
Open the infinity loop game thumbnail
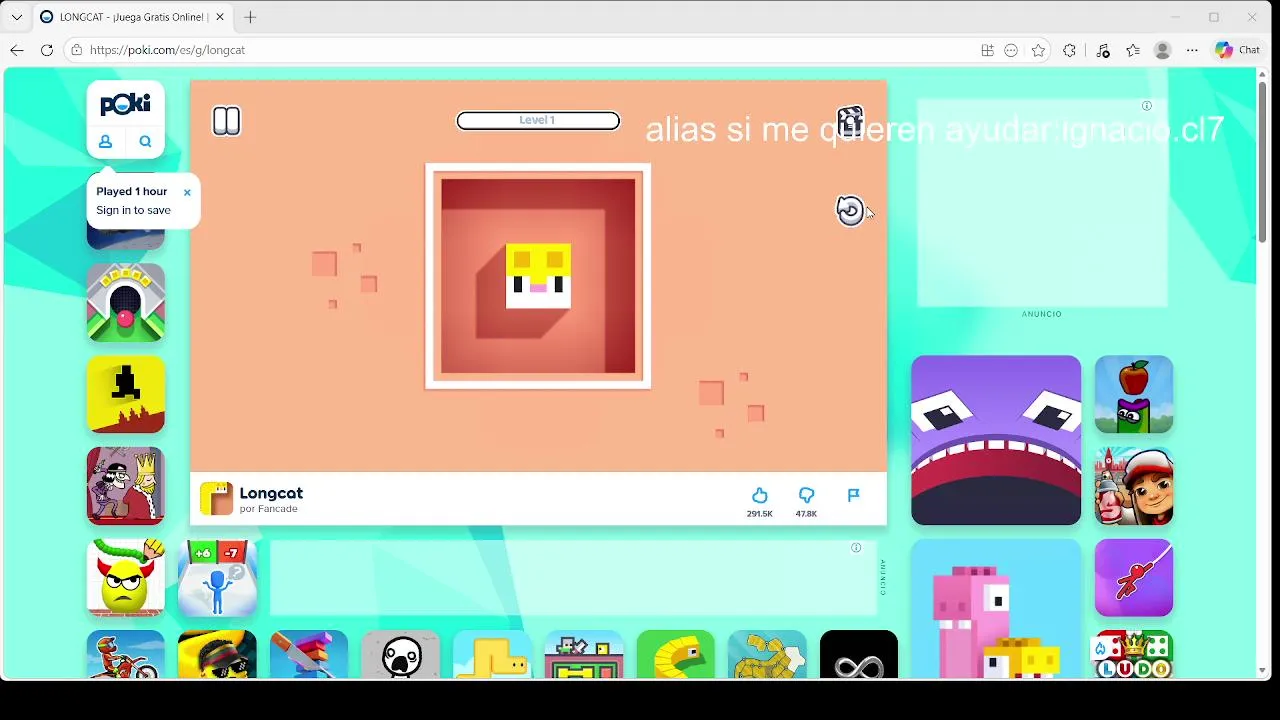point(859,656)
